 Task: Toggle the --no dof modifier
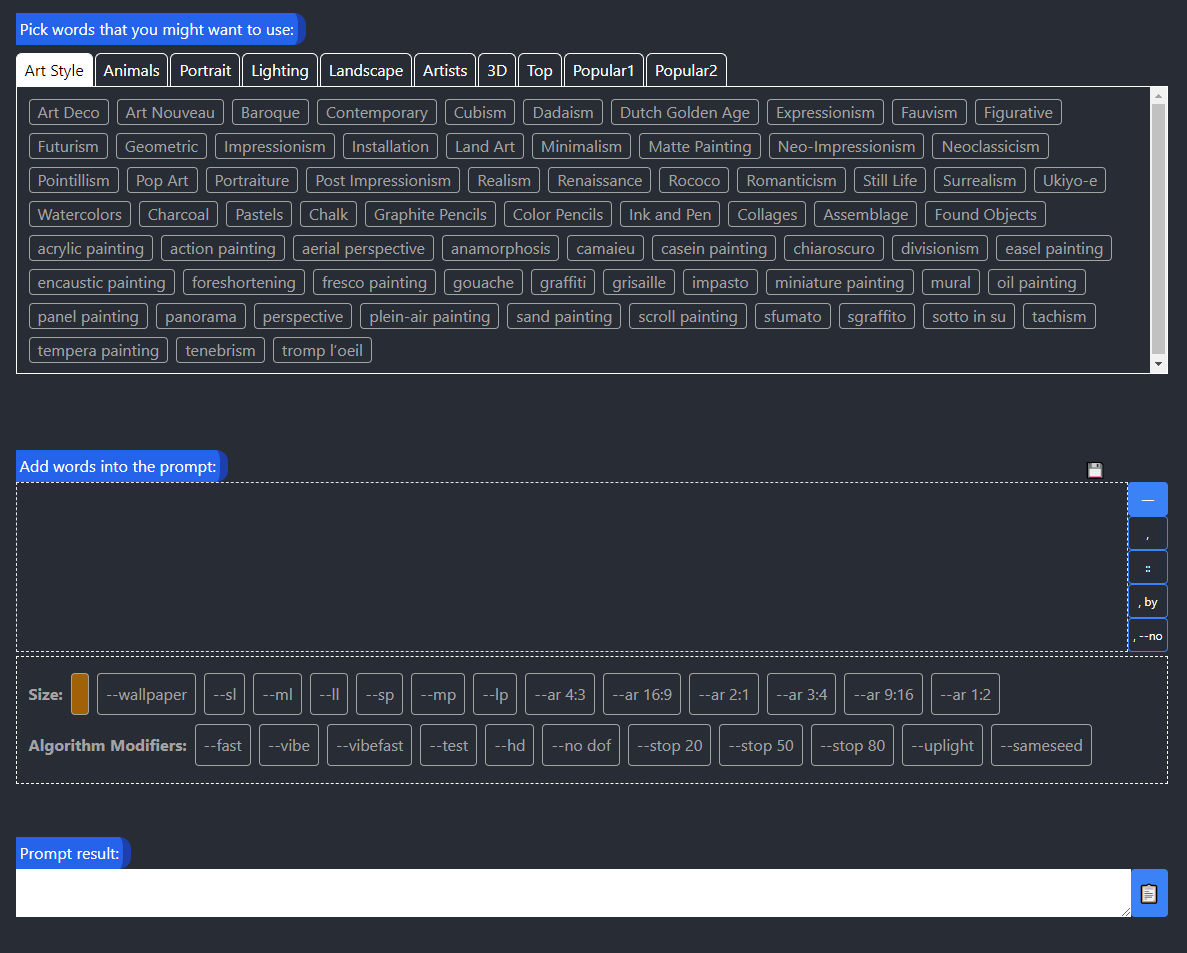pos(581,745)
